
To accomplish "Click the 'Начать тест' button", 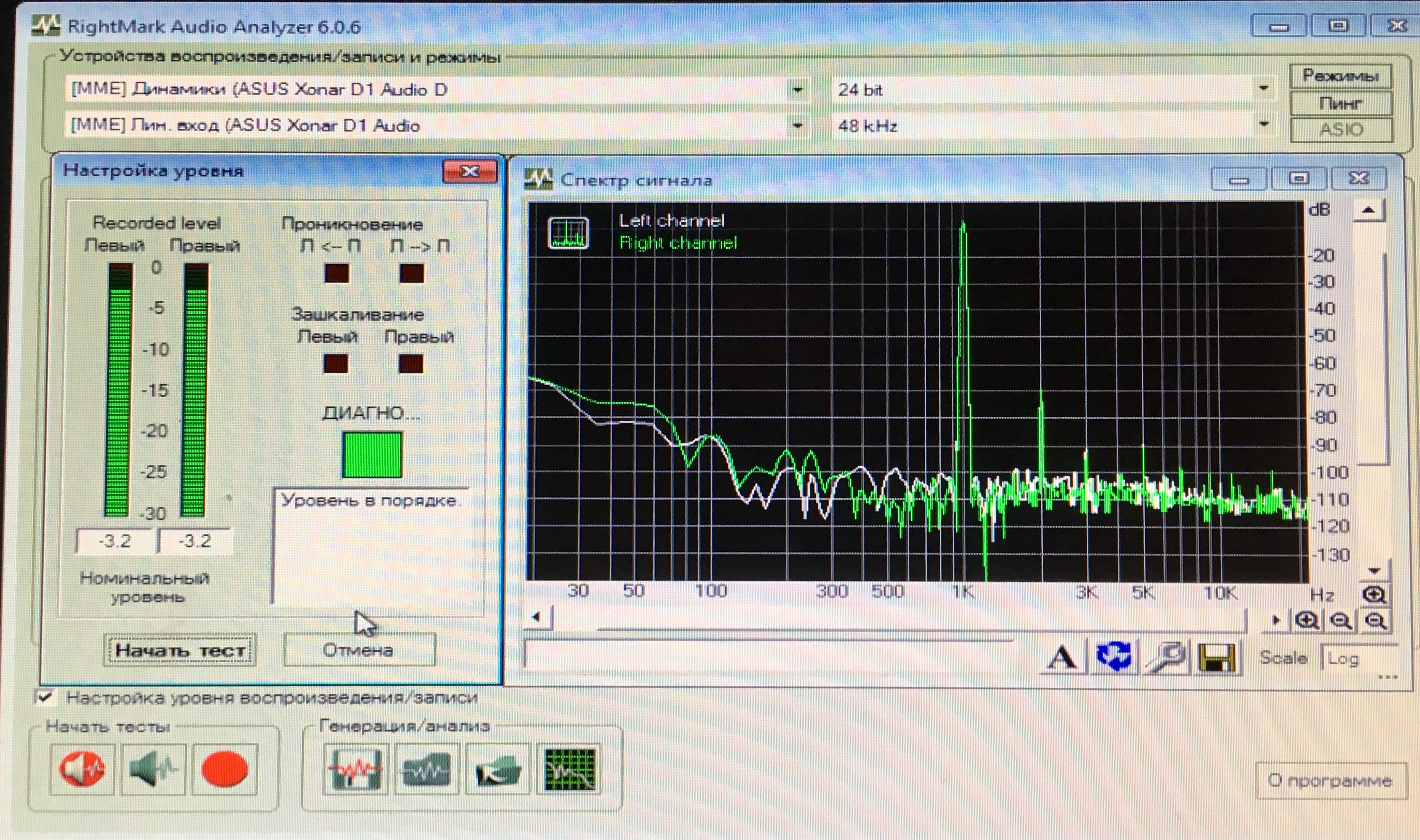I will (180, 650).
